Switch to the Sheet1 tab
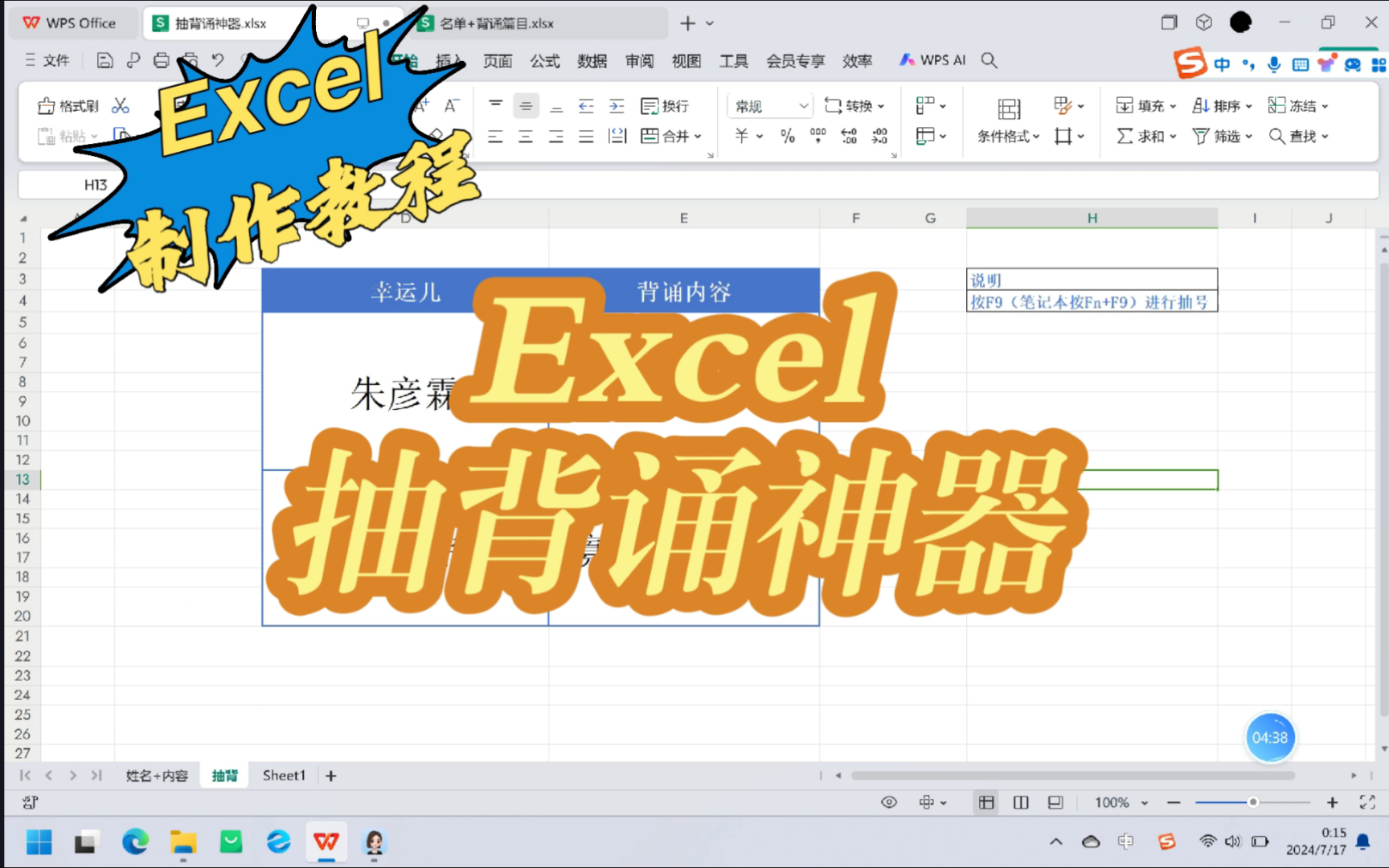The width and height of the screenshot is (1389, 868). point(284,775)
